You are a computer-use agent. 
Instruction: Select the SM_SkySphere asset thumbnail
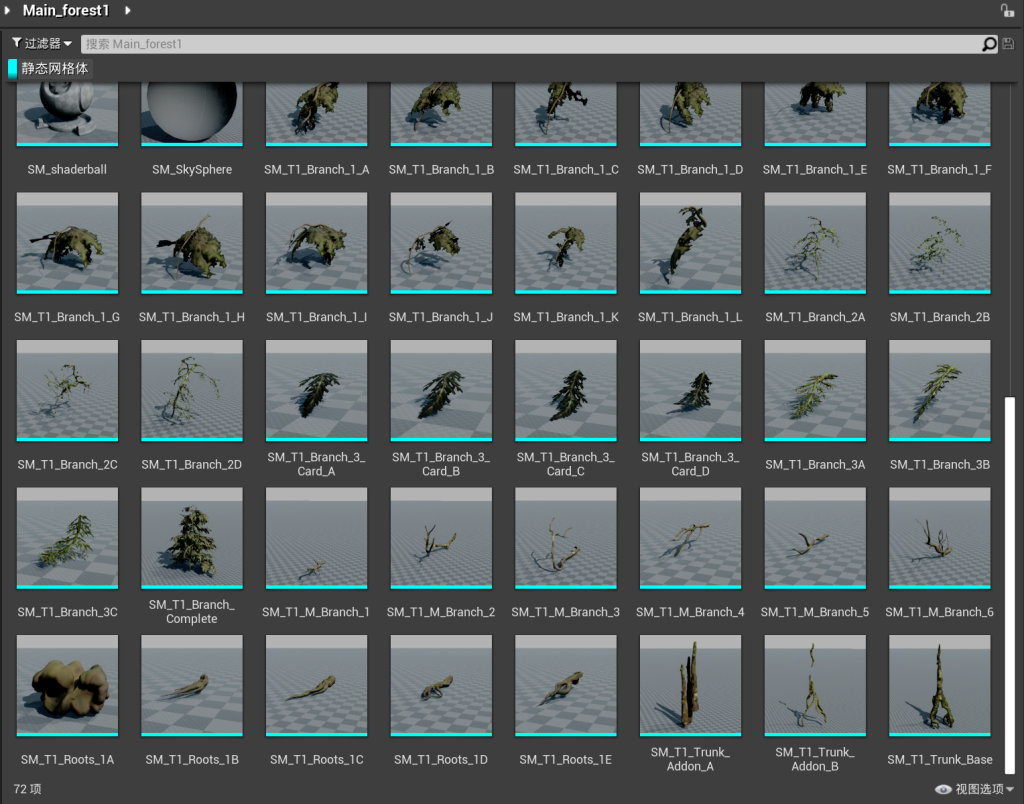[x=191, y=115]
